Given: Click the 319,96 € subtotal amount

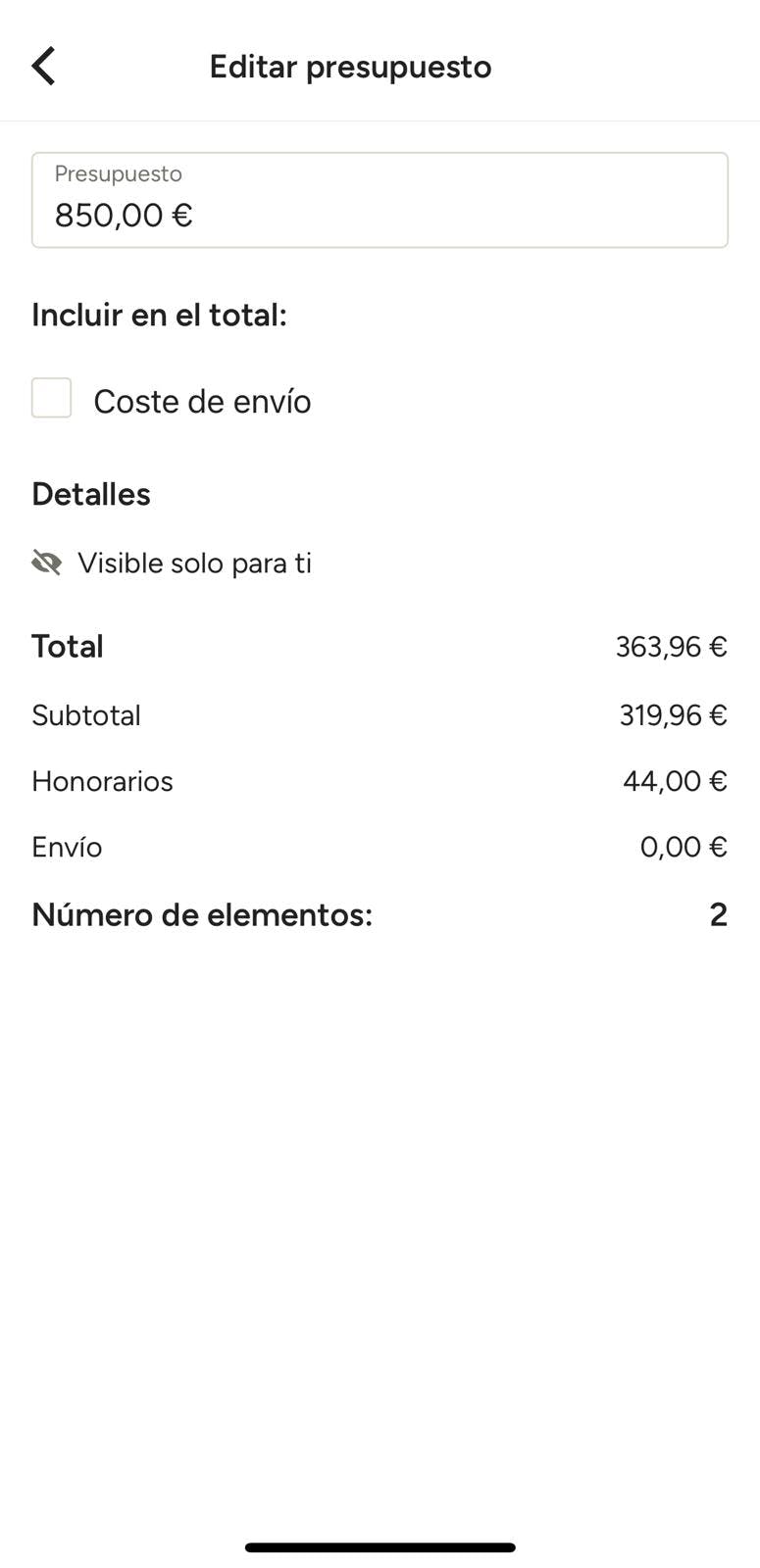Looking at the screenshot, I should [x=673, y=715].
